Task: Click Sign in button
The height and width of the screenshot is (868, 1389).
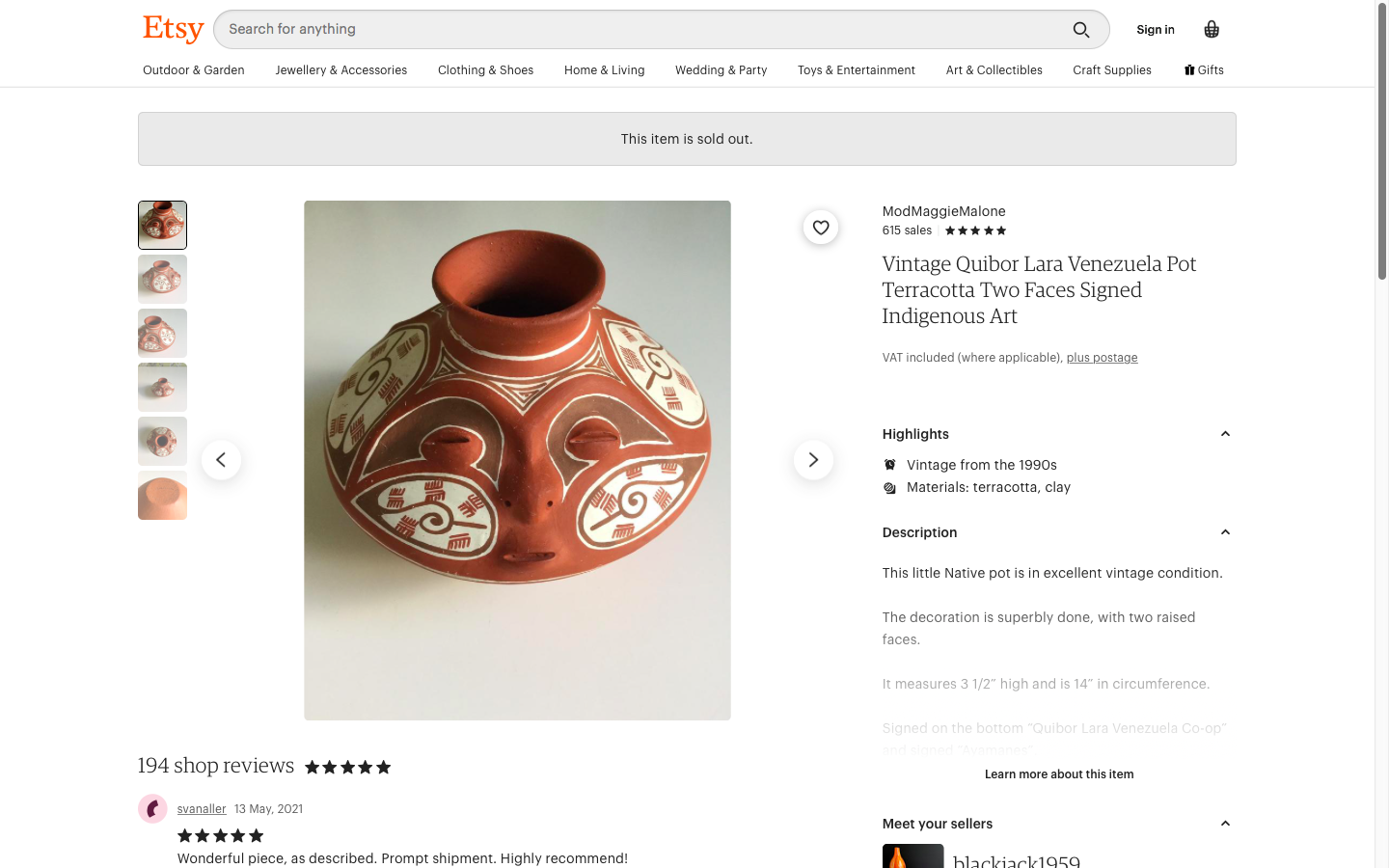Action: tap(1155, 30)
